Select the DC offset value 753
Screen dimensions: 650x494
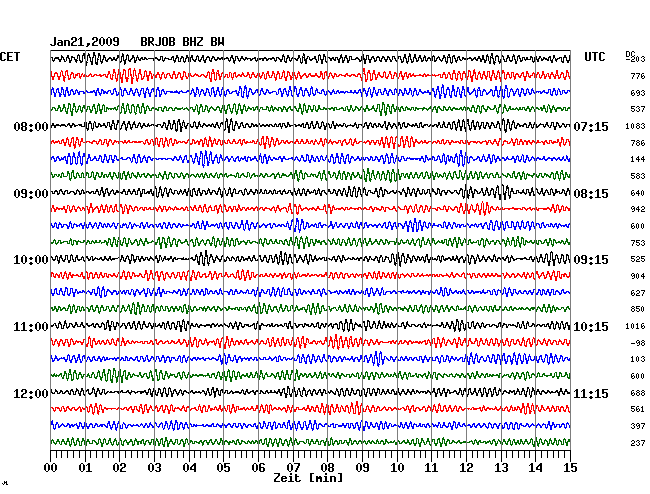(638, 243)
